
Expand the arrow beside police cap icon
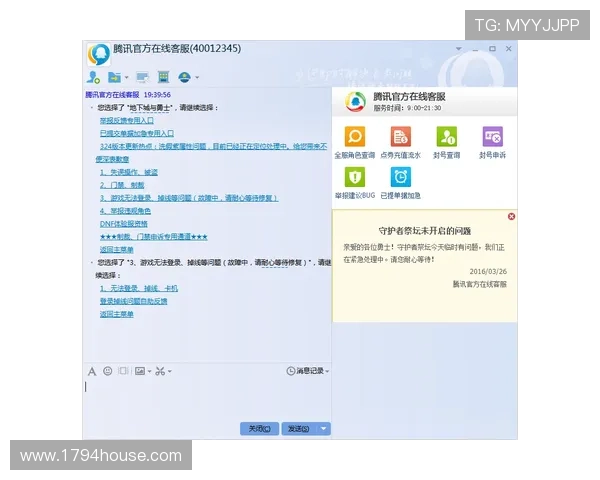coord(197,77)
